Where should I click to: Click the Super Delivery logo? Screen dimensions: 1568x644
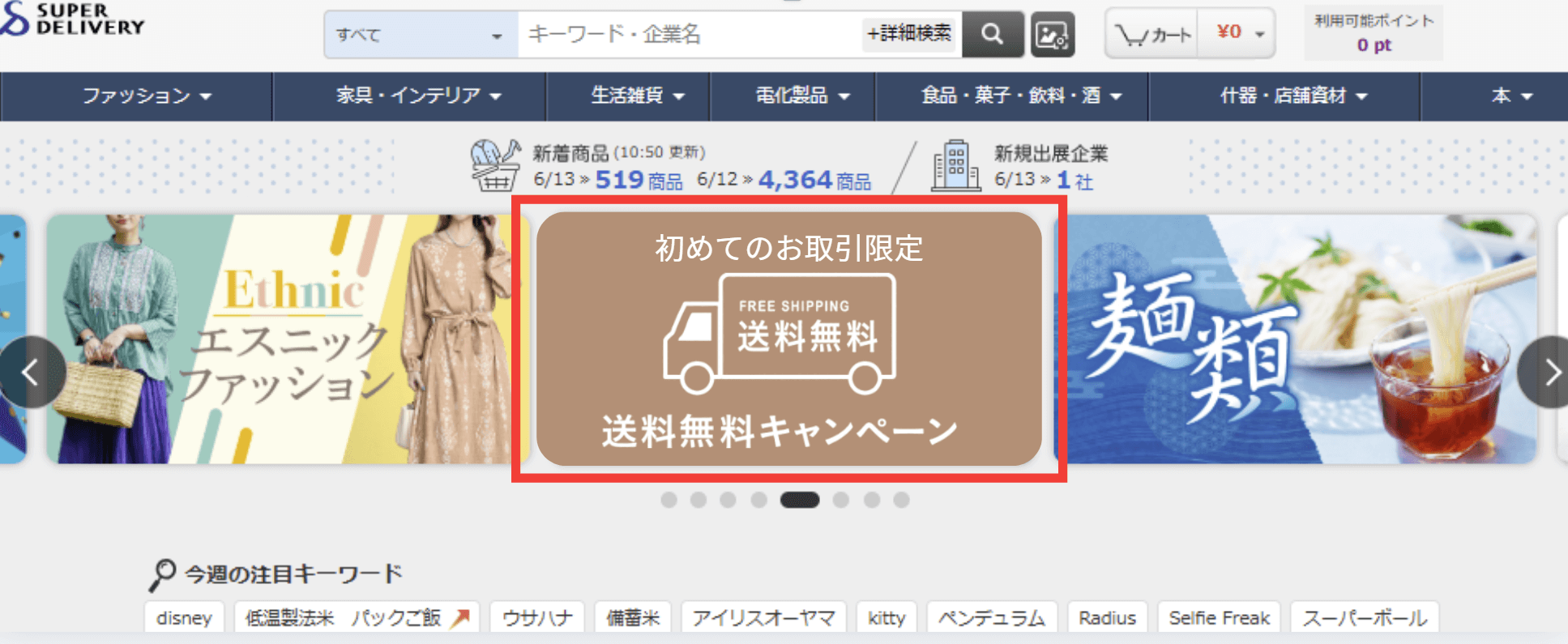coord(72,19)
